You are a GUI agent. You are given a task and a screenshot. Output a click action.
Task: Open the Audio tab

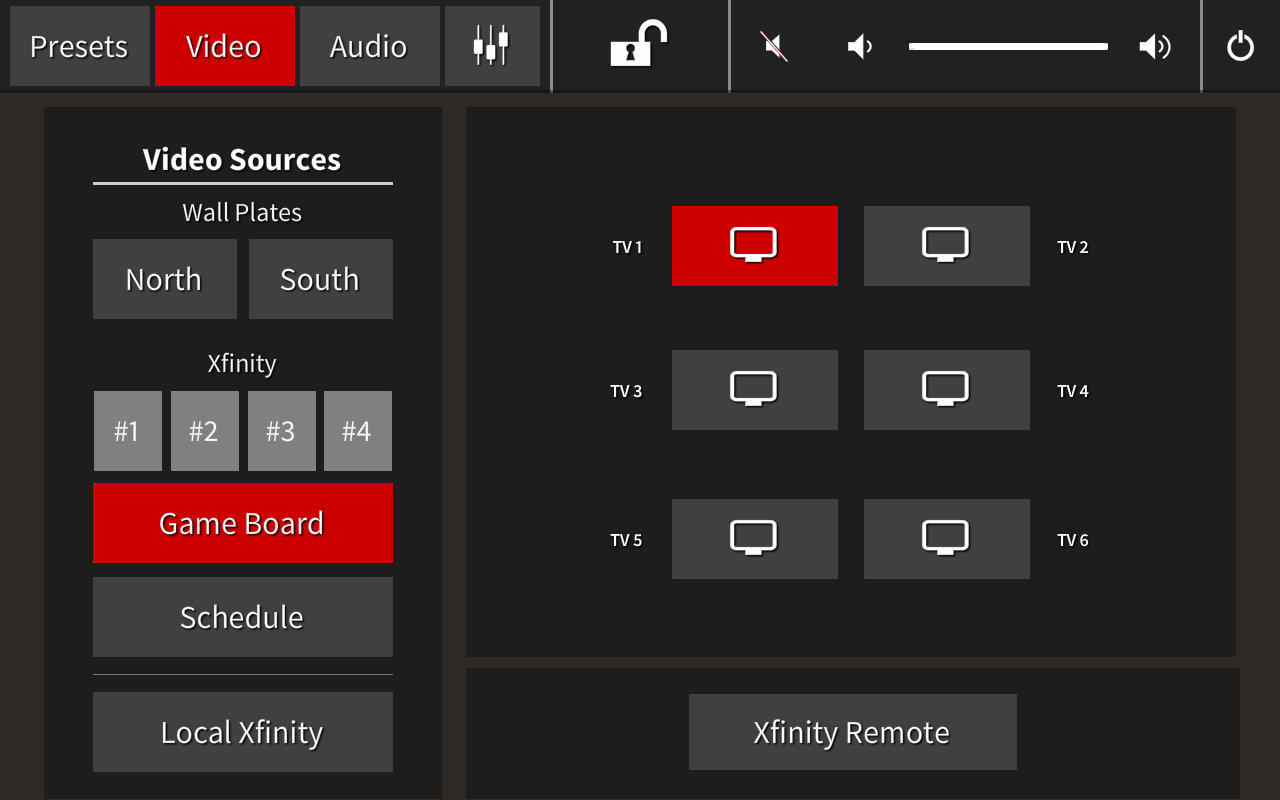369,46
